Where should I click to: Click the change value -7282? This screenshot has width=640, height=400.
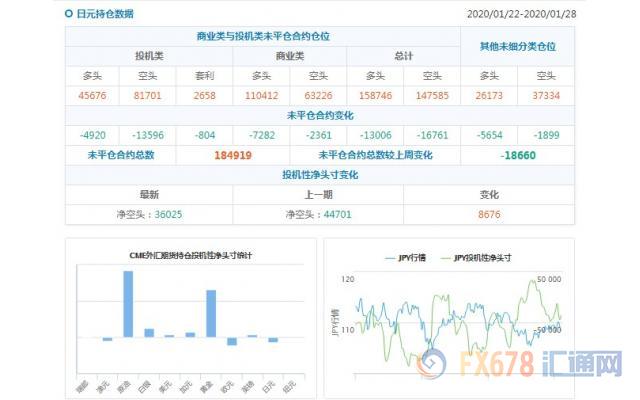[x=262, y=136]
